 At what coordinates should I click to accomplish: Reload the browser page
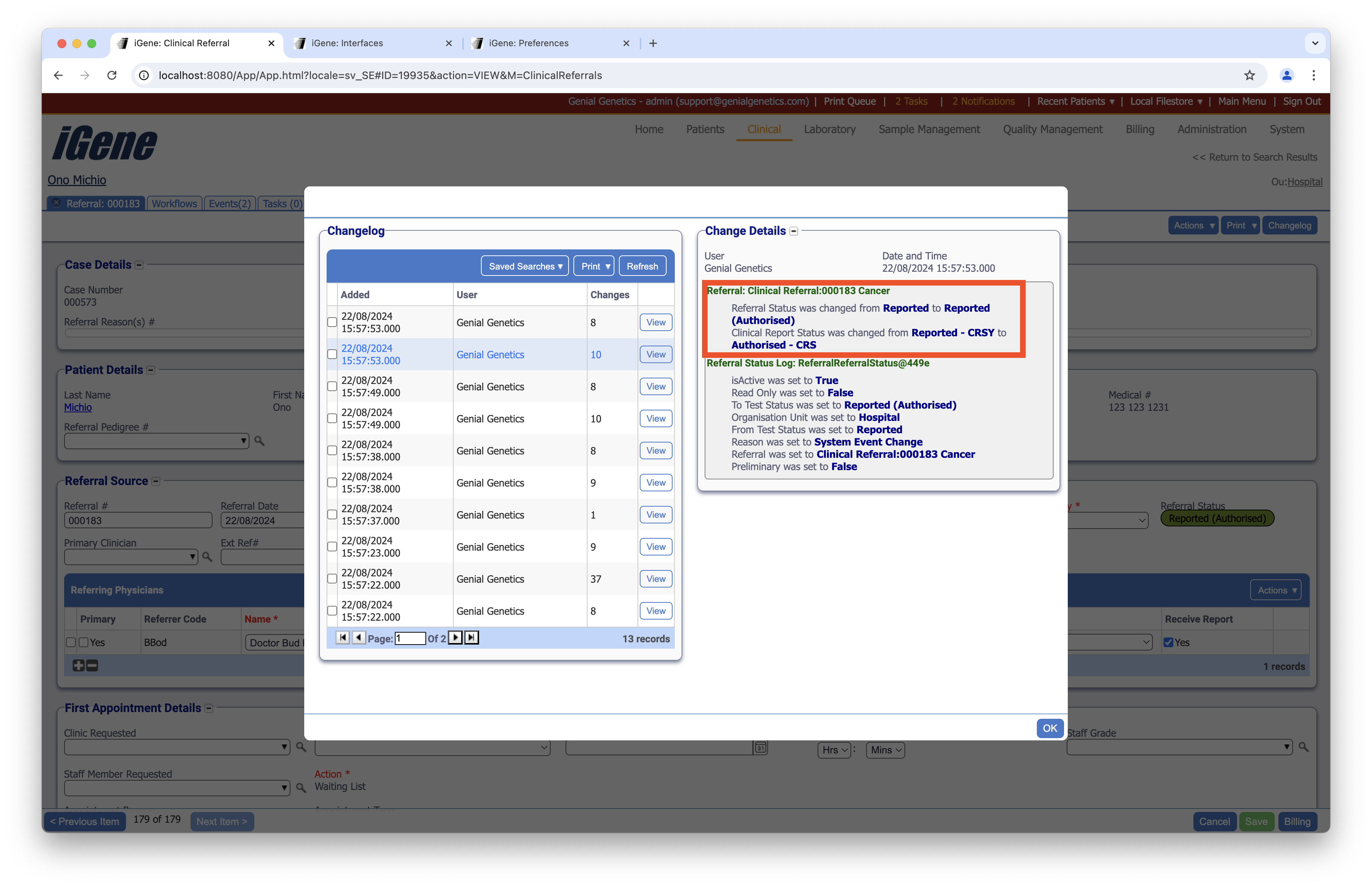coord(112,75)
